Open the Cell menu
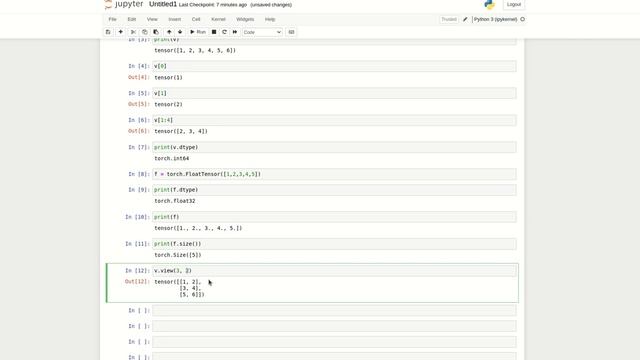Viewport: 640px width, 360px height. pos(196,19)
